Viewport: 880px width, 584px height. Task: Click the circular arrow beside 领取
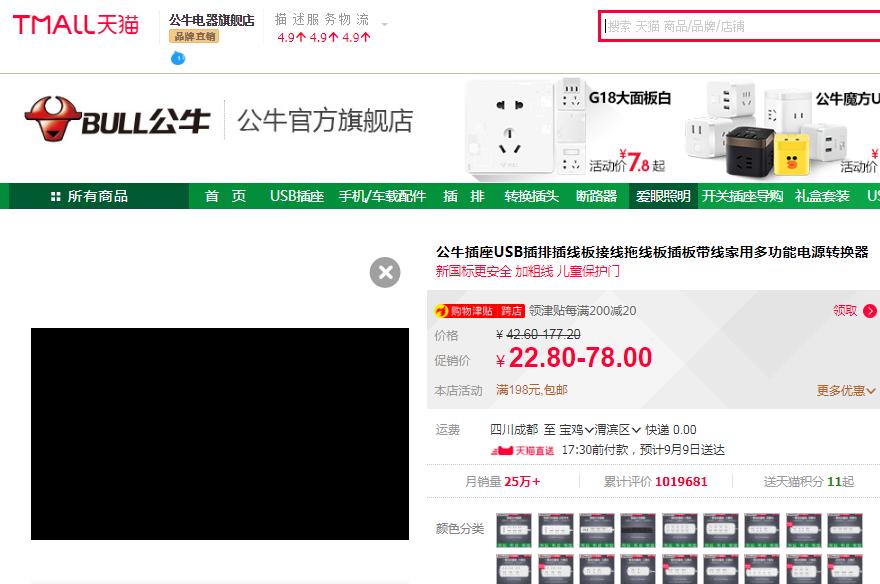coord(871,310)
